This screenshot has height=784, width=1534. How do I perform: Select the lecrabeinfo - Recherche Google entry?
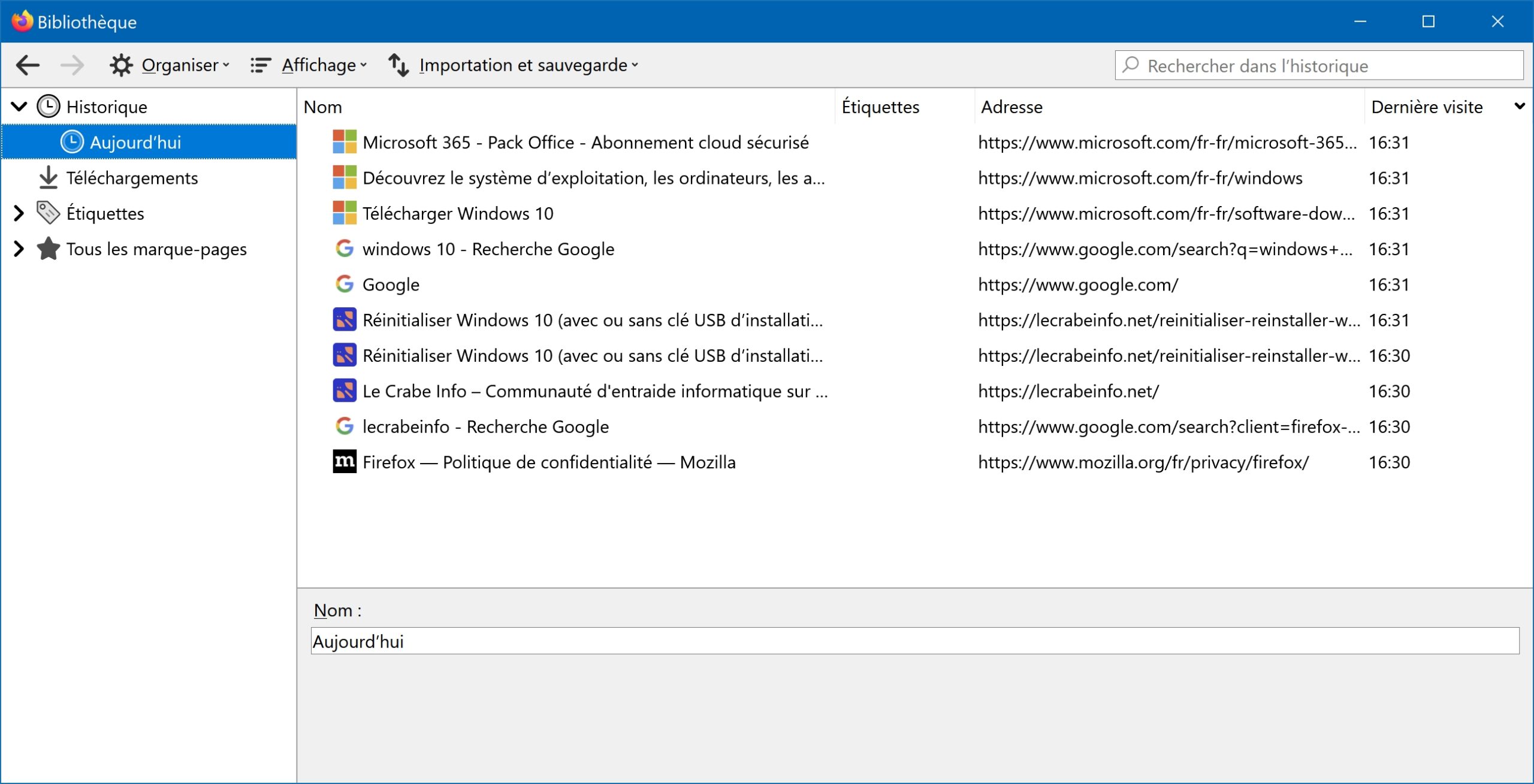pyautogui.click(x=485, y=426)
